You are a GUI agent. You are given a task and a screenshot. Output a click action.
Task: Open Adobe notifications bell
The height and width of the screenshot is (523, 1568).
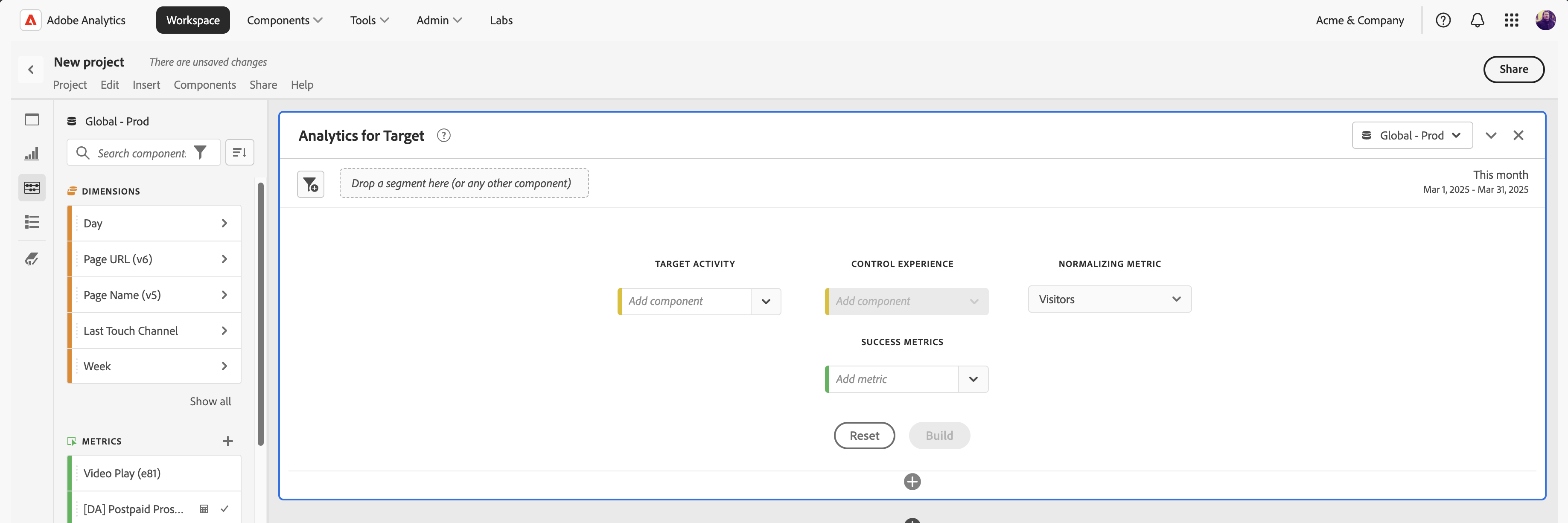1477,20
